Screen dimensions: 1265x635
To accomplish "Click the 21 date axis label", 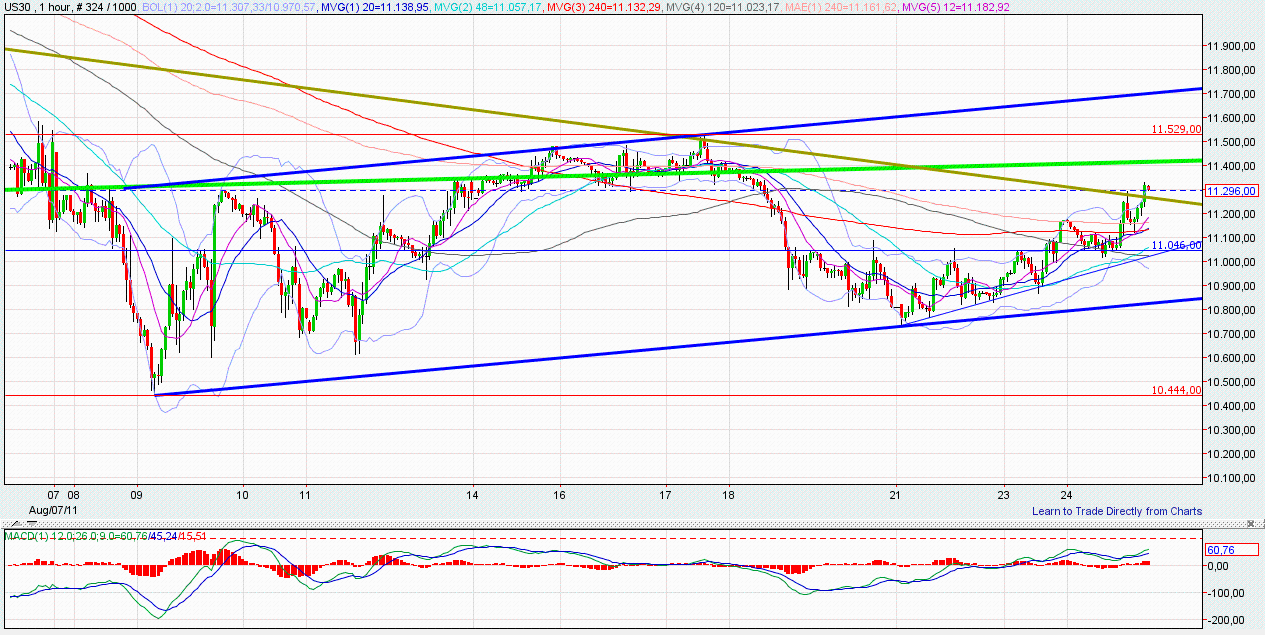I will (x=895, y=495).
